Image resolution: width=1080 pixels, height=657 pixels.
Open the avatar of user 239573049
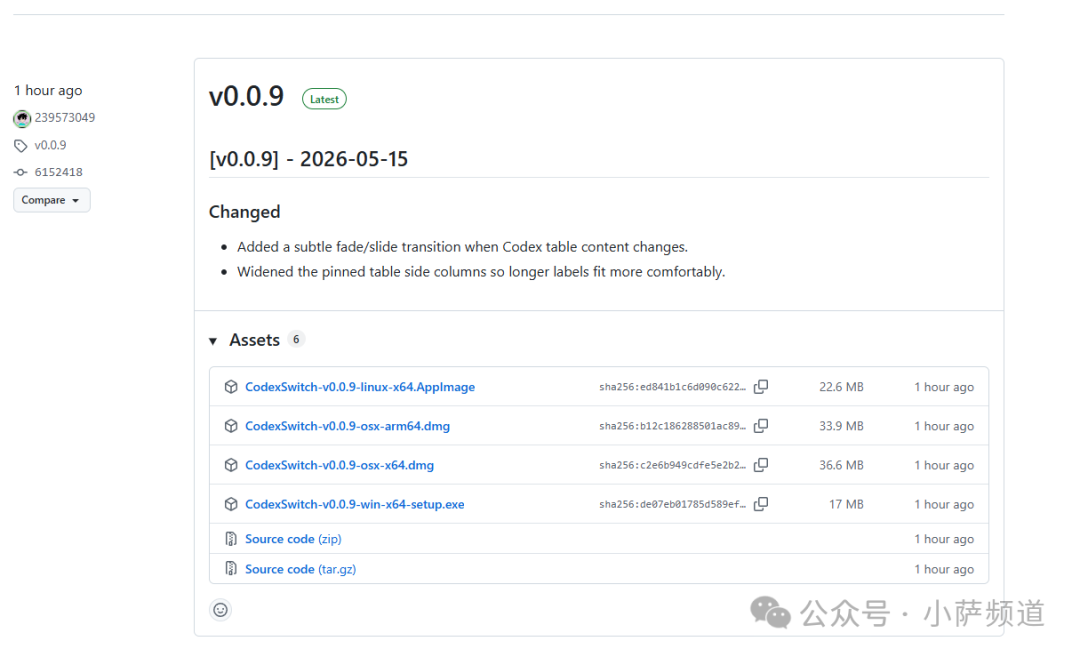click(22, 118)
